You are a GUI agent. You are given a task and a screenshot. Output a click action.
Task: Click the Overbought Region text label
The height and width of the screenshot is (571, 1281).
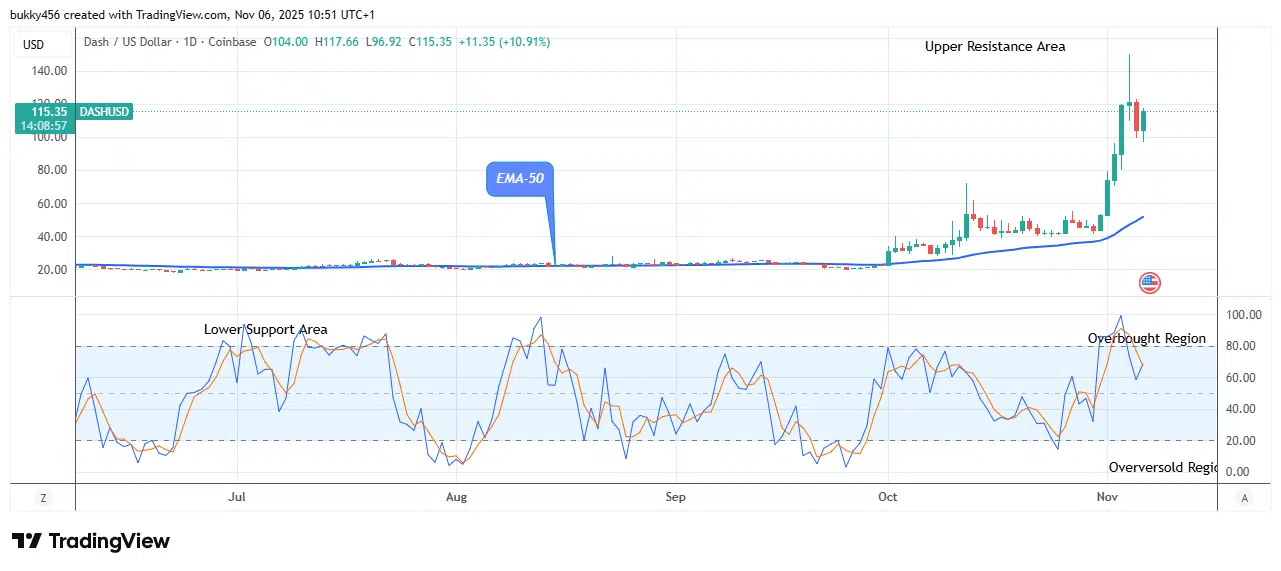pos(1147,339)
